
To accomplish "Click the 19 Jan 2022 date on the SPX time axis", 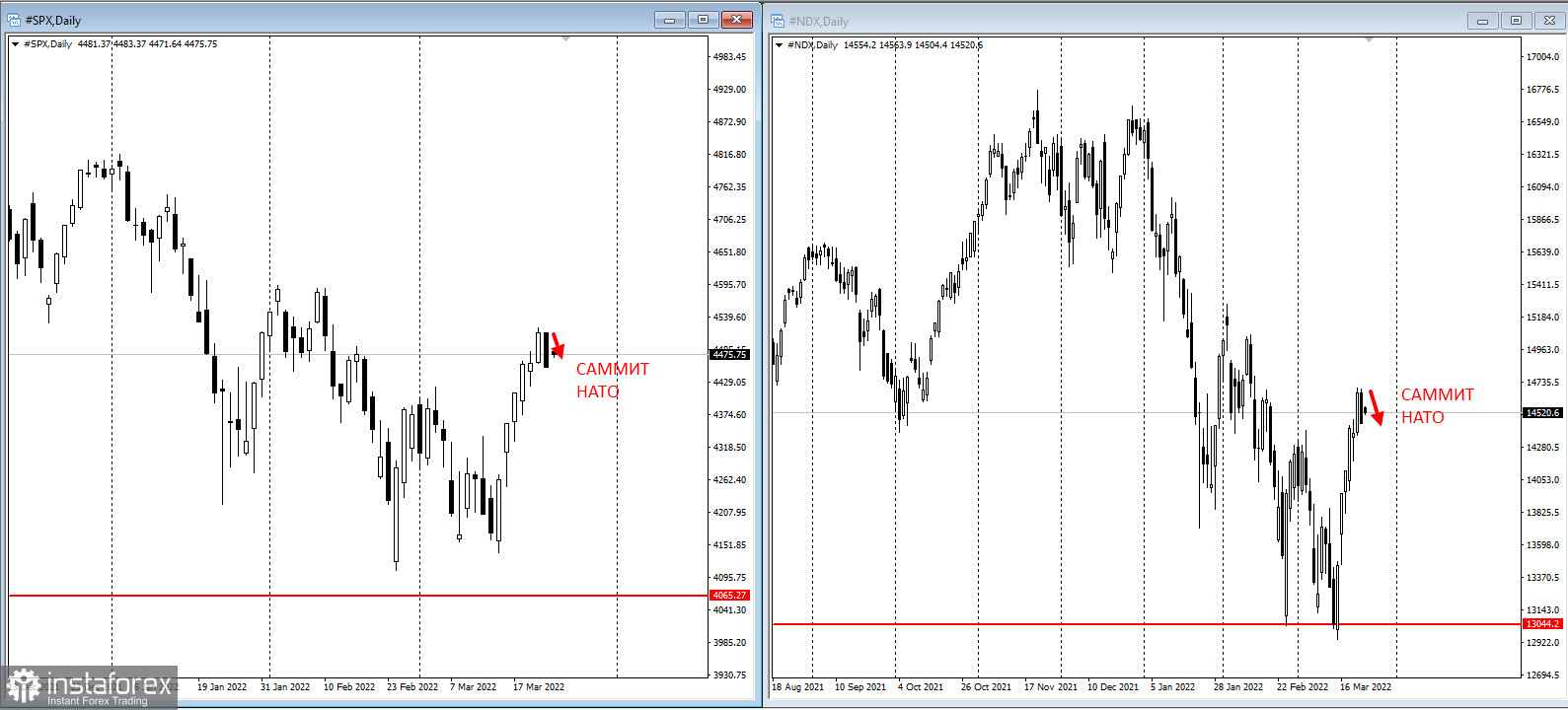I will pos(222,687).
